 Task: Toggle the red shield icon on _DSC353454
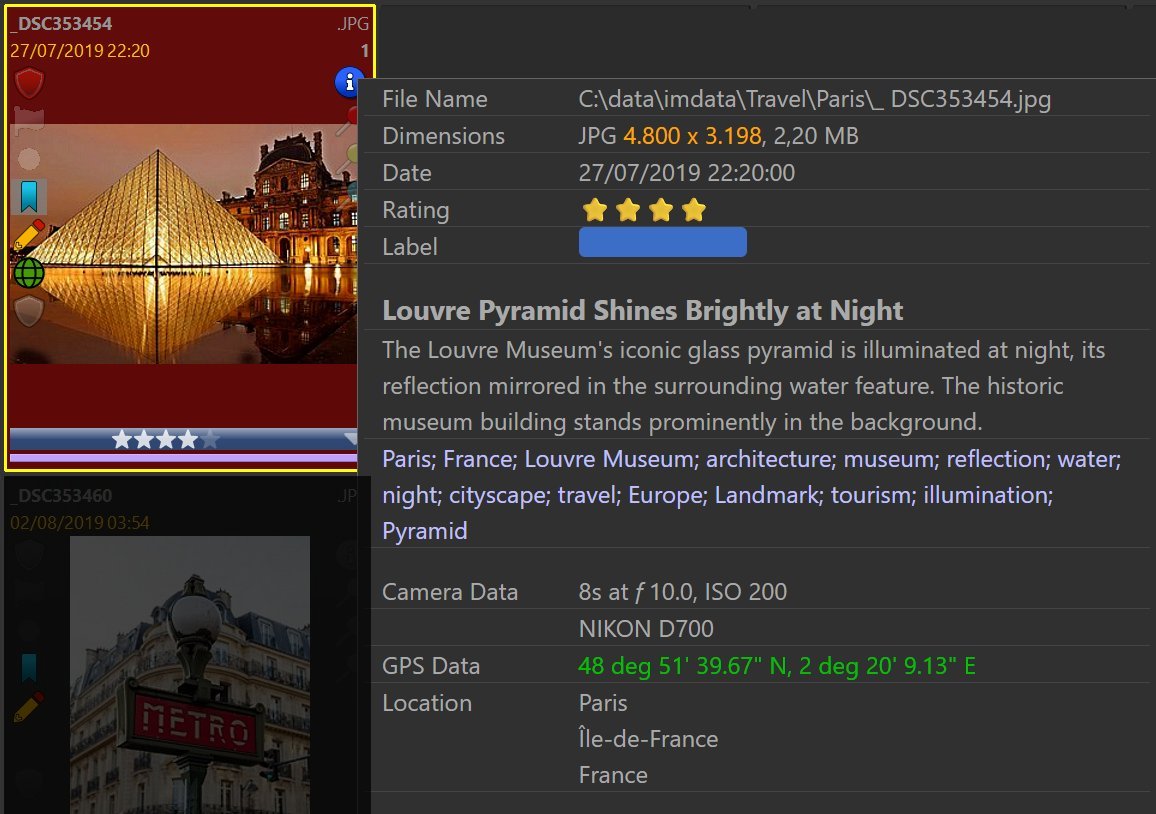29,83
